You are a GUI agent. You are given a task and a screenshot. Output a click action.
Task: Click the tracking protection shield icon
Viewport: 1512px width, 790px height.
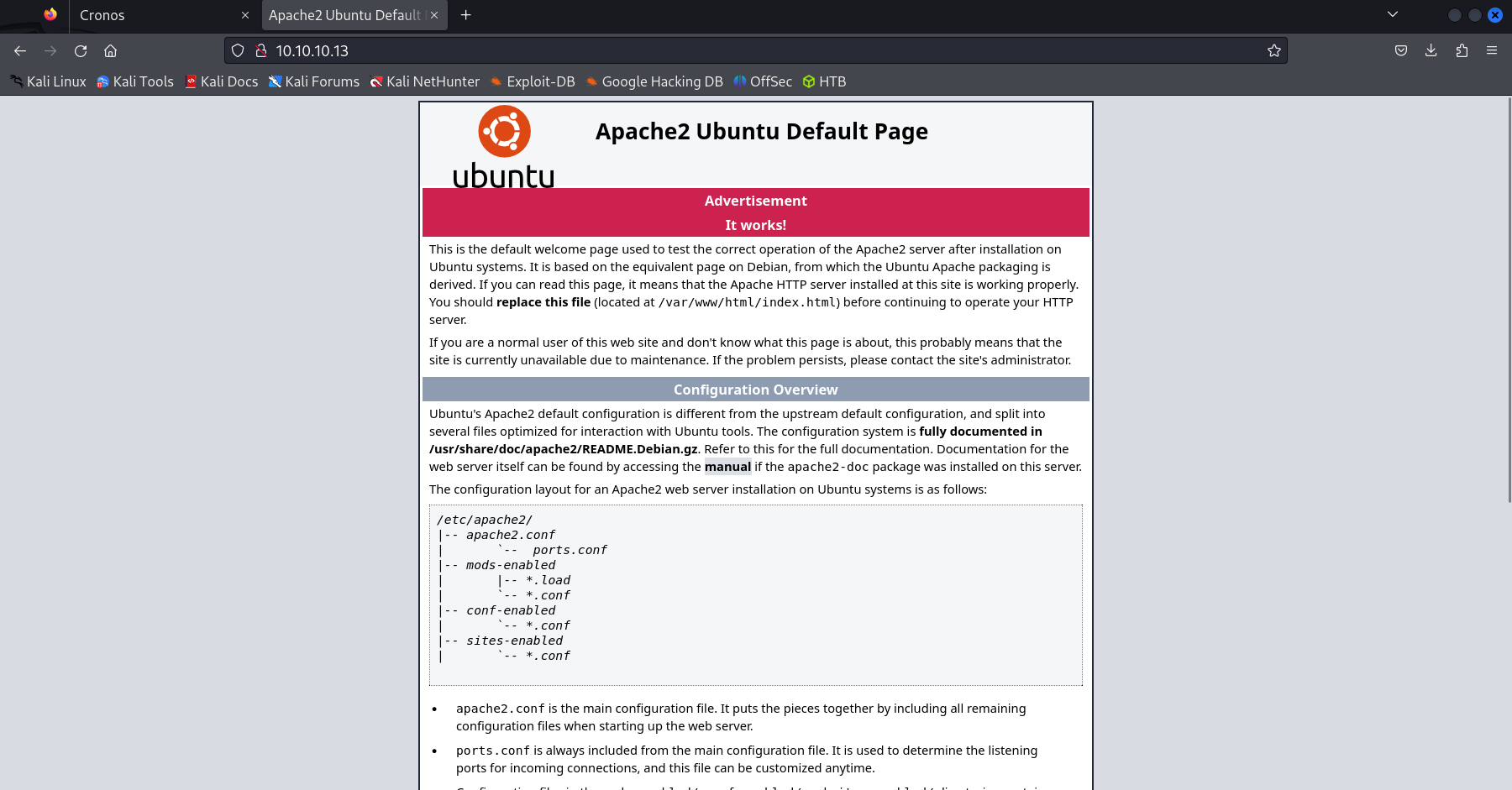click(x=238, y=50)
